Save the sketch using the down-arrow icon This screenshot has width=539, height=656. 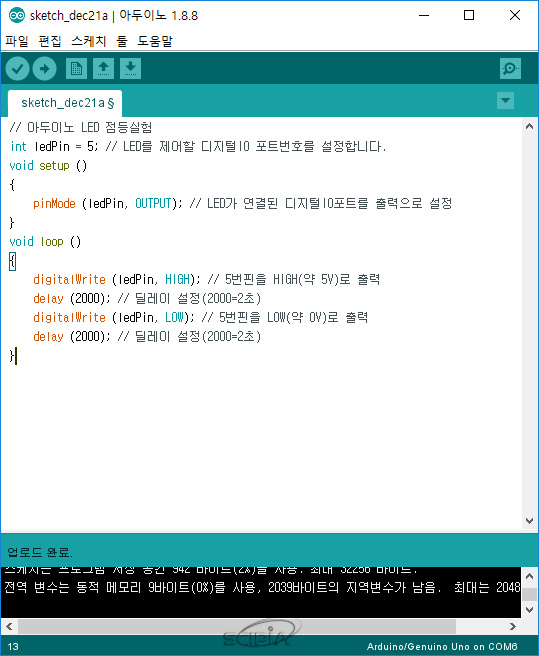coord(131,69)
